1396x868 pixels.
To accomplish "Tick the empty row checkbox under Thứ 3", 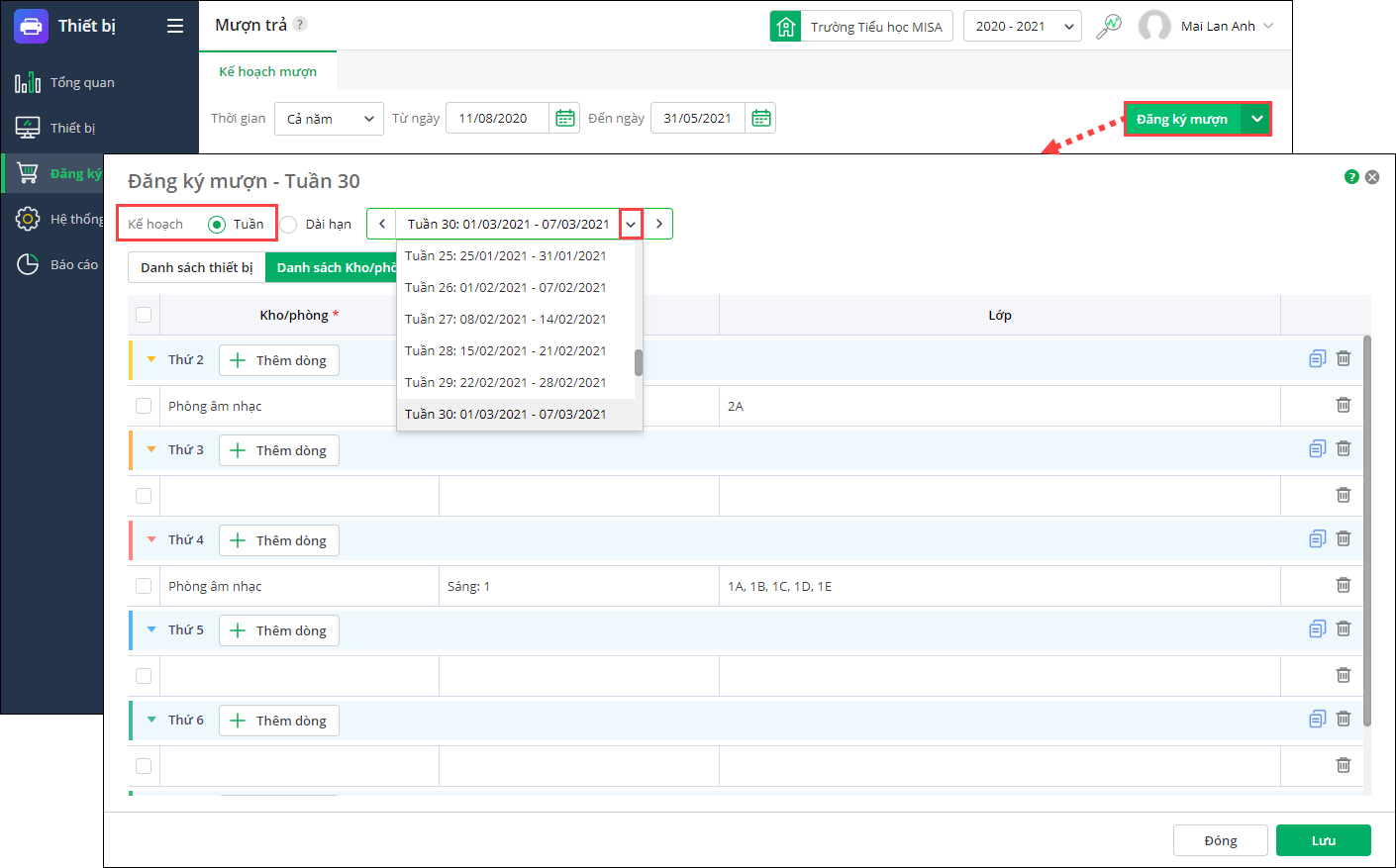I will (x=144, y=496).
